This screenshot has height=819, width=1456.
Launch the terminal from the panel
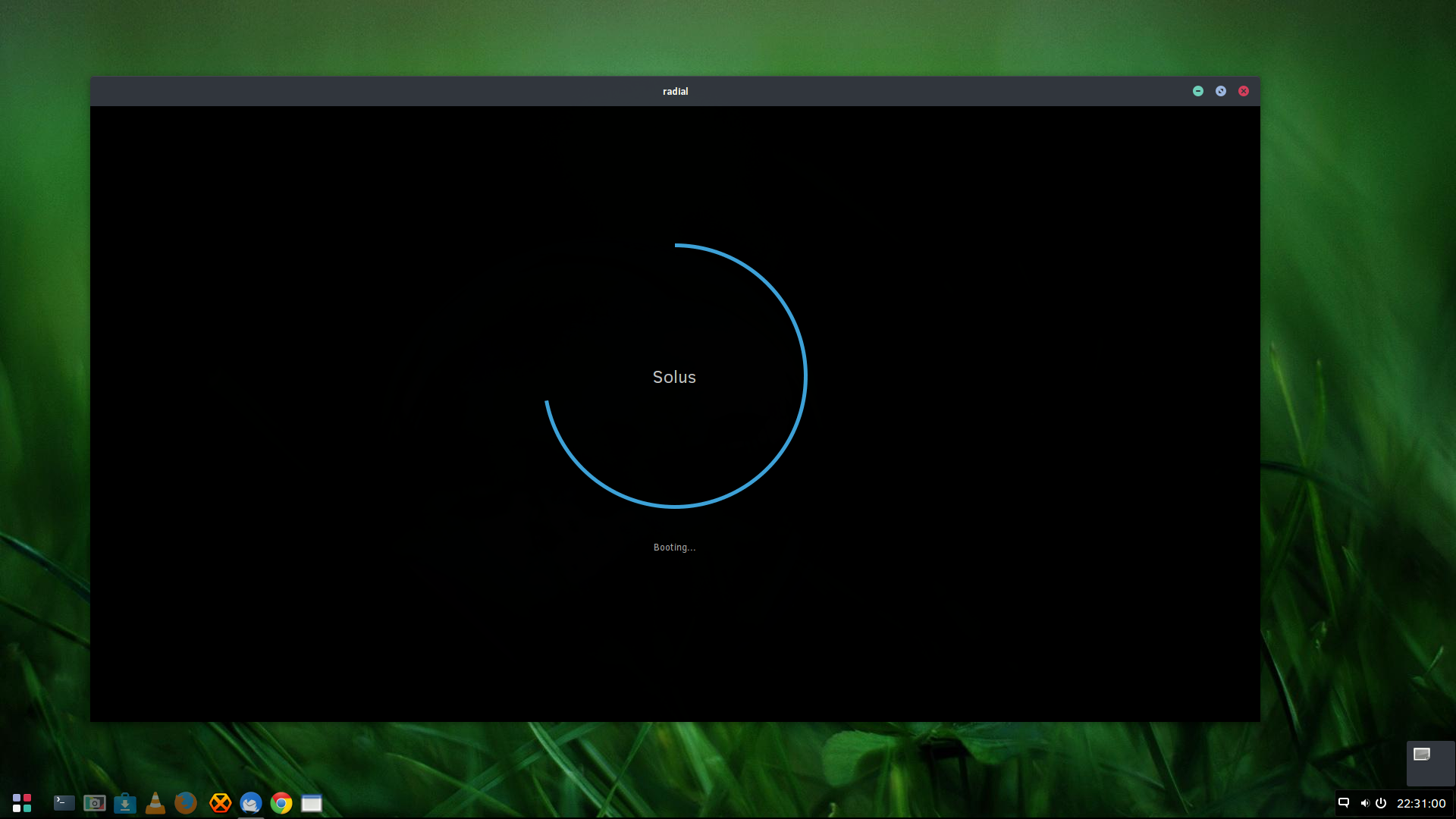[x=64, y=803]
